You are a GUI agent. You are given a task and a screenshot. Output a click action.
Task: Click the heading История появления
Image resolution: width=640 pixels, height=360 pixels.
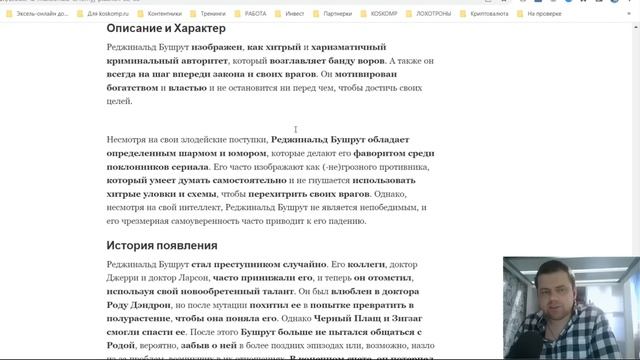coord(162,245)
